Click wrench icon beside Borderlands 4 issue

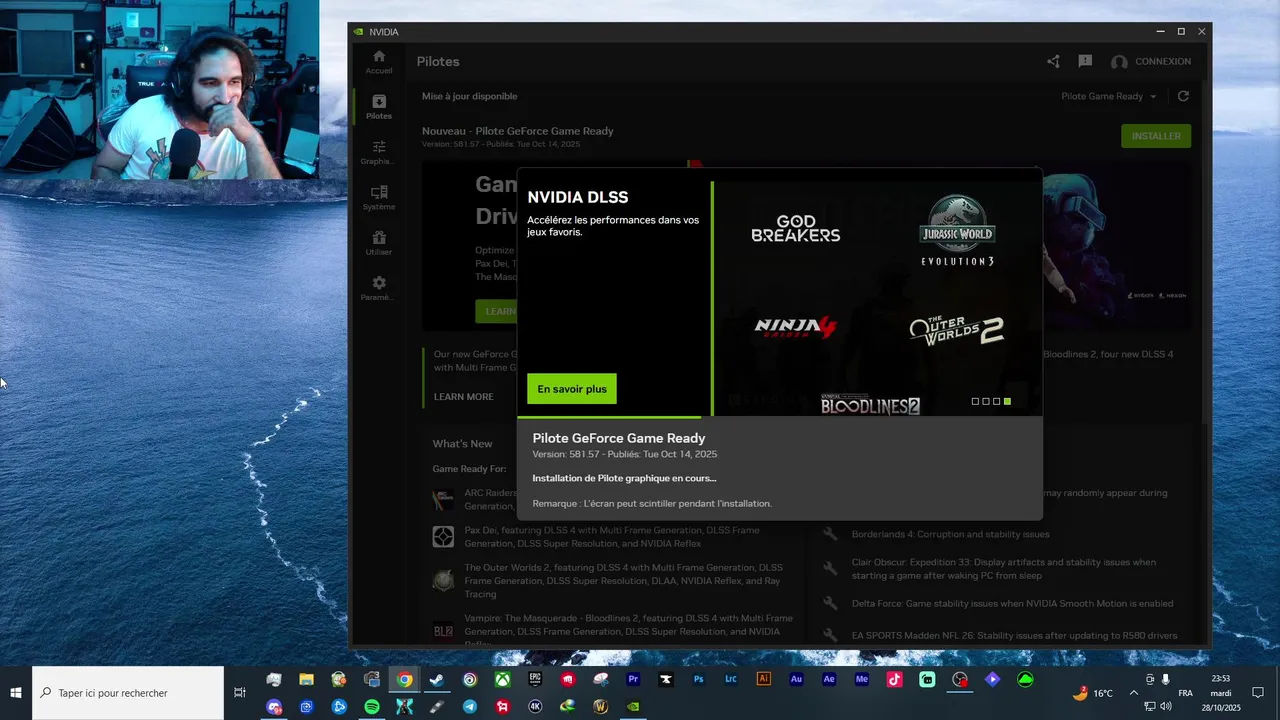click(829, 534)
